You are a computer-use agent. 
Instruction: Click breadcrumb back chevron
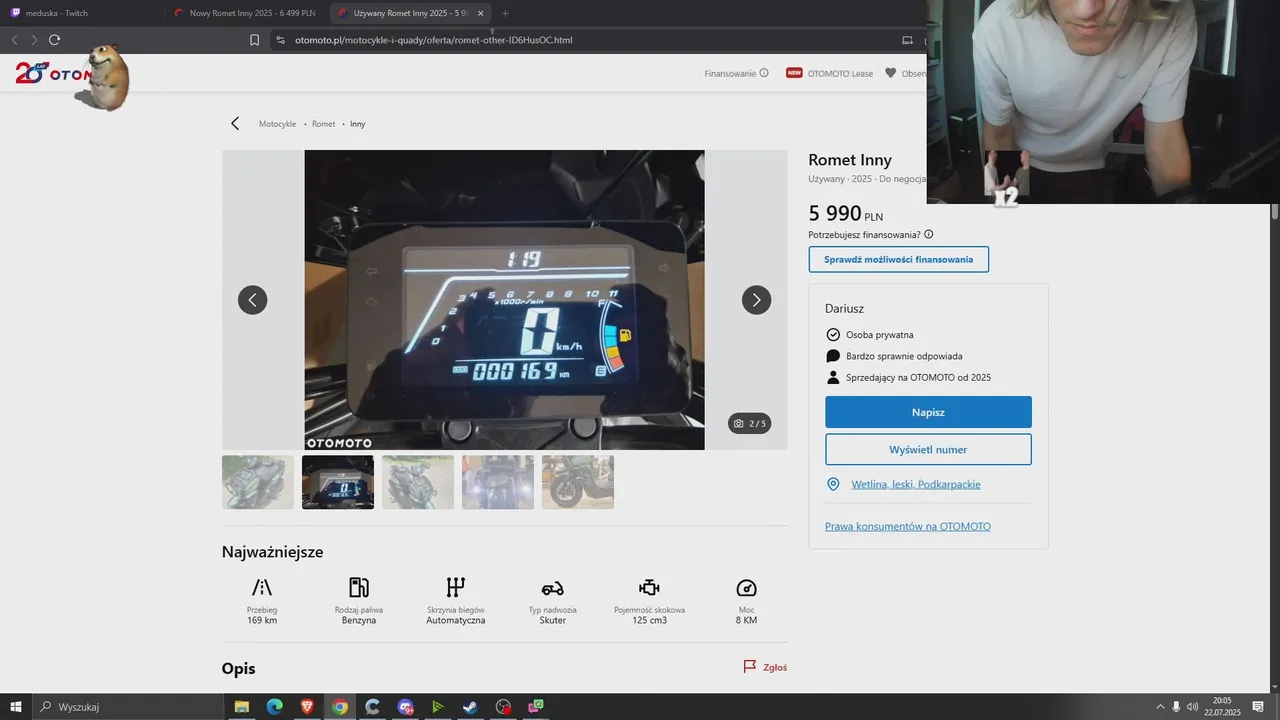[235, 124]
